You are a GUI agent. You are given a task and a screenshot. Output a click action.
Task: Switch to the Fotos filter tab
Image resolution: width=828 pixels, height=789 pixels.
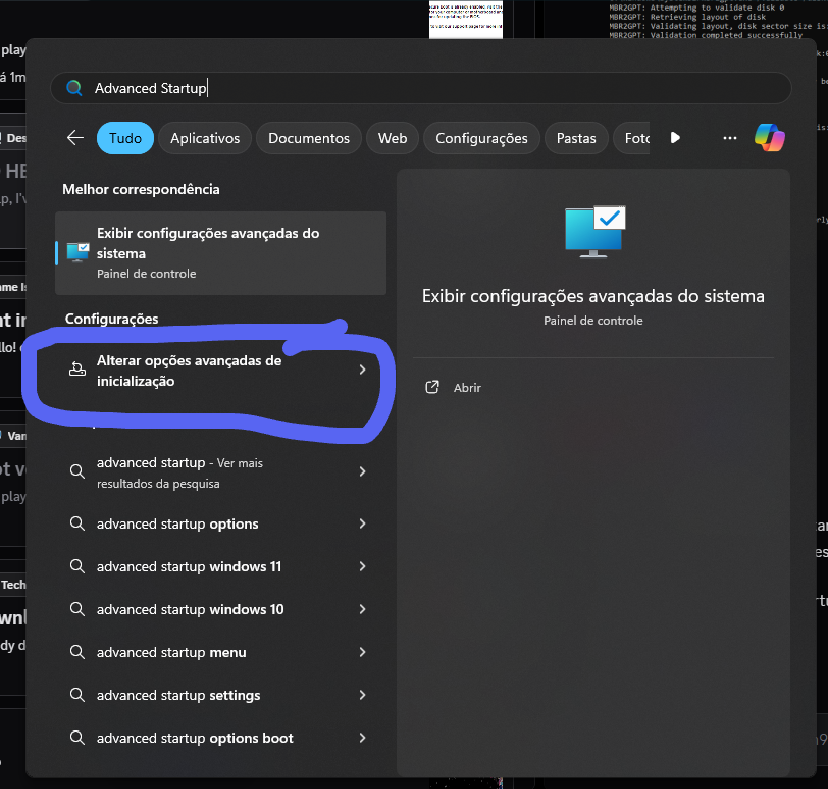pyautogui.click(x=632, y=138)
